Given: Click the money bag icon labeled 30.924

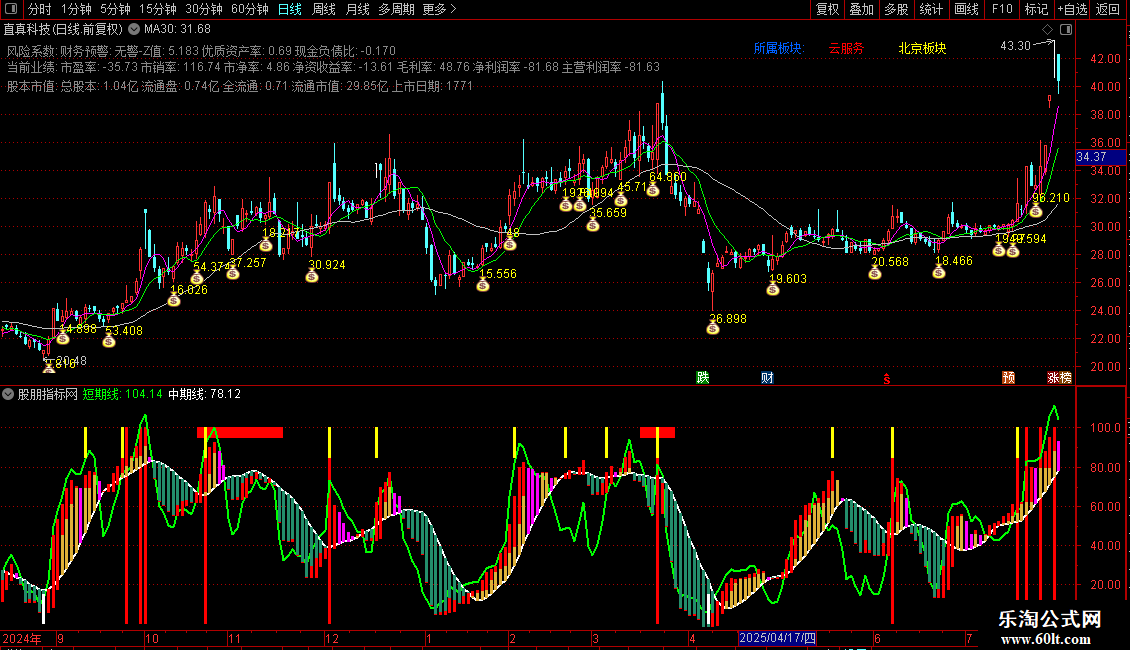Looking at the screenshot, I should click(x=311, y=276).
